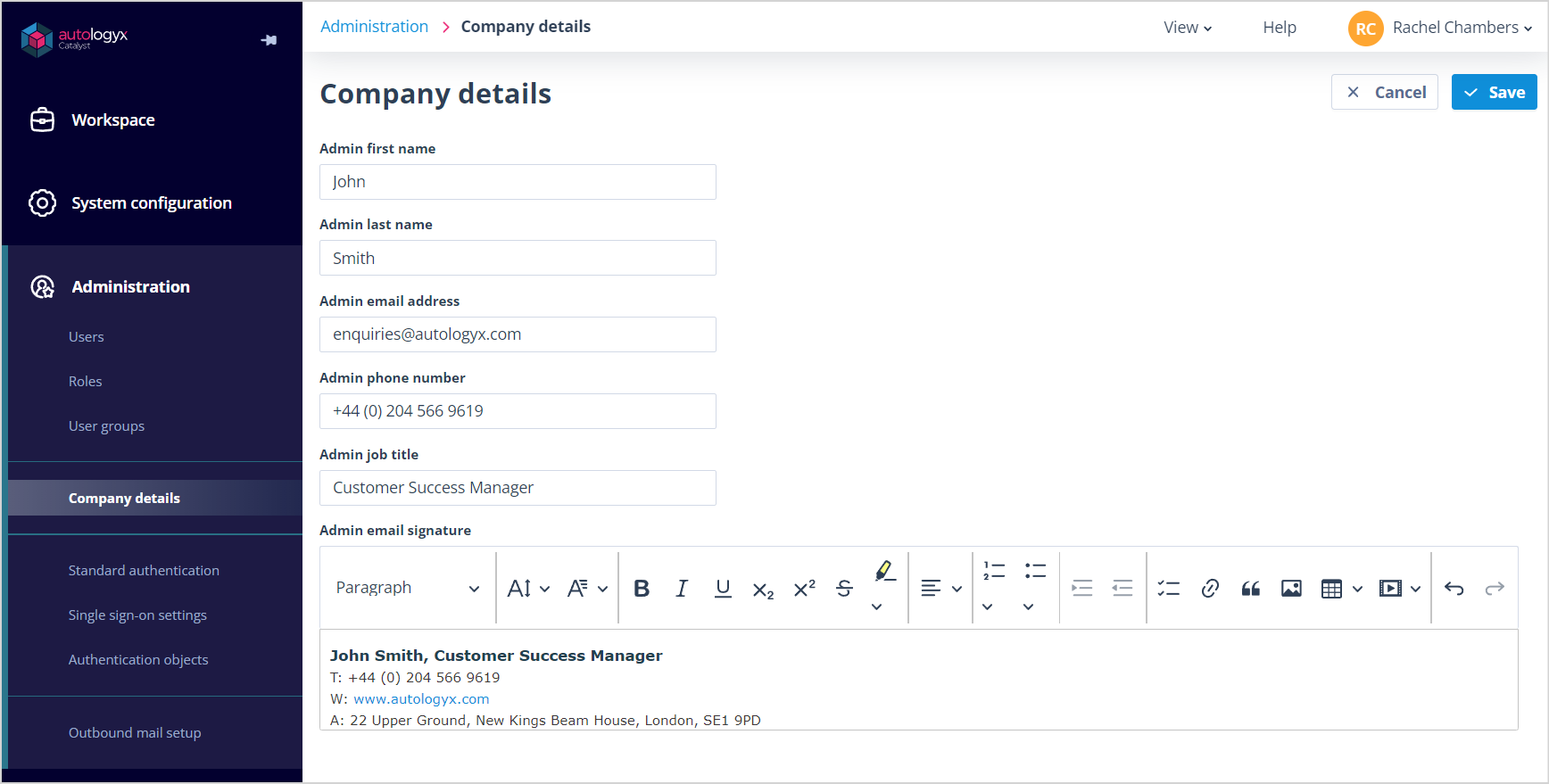Click the Admin email address field
1549x784 pixels.
[518, 334]
